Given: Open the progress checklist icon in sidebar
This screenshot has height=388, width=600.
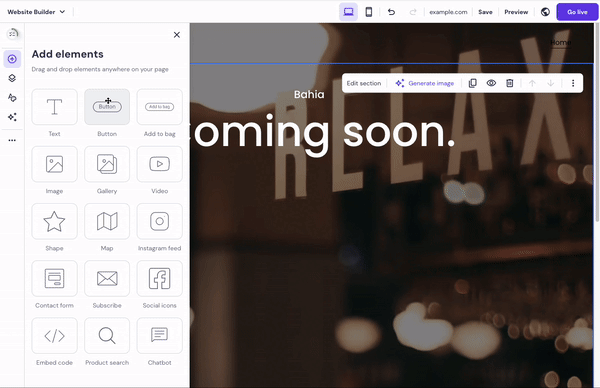Looking at the screenshot, I should [x=13, y=34].
